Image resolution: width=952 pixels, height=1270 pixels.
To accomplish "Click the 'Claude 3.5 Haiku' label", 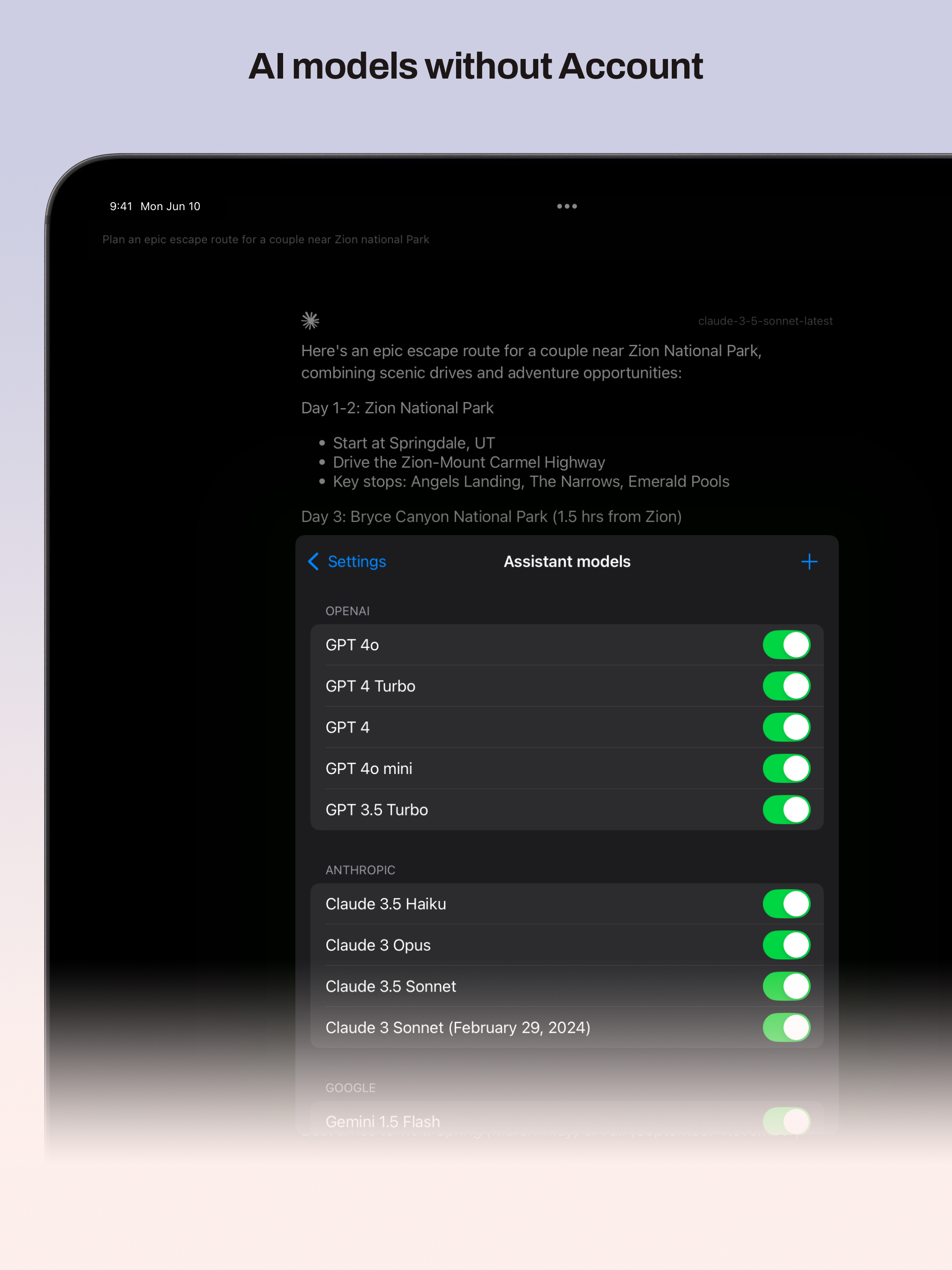I will 386,904.
